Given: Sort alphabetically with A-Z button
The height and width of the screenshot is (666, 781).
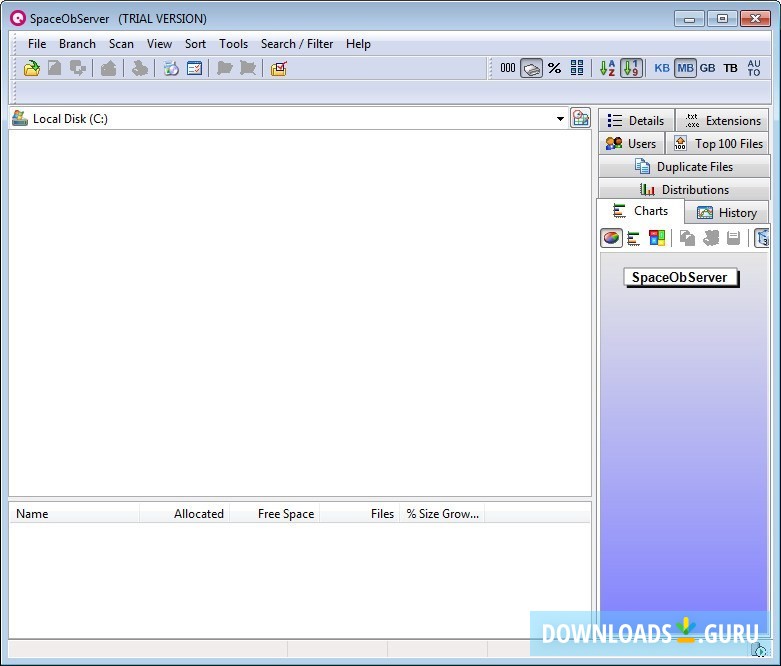Looking at the screenshot, I should (x=607, y=68).
